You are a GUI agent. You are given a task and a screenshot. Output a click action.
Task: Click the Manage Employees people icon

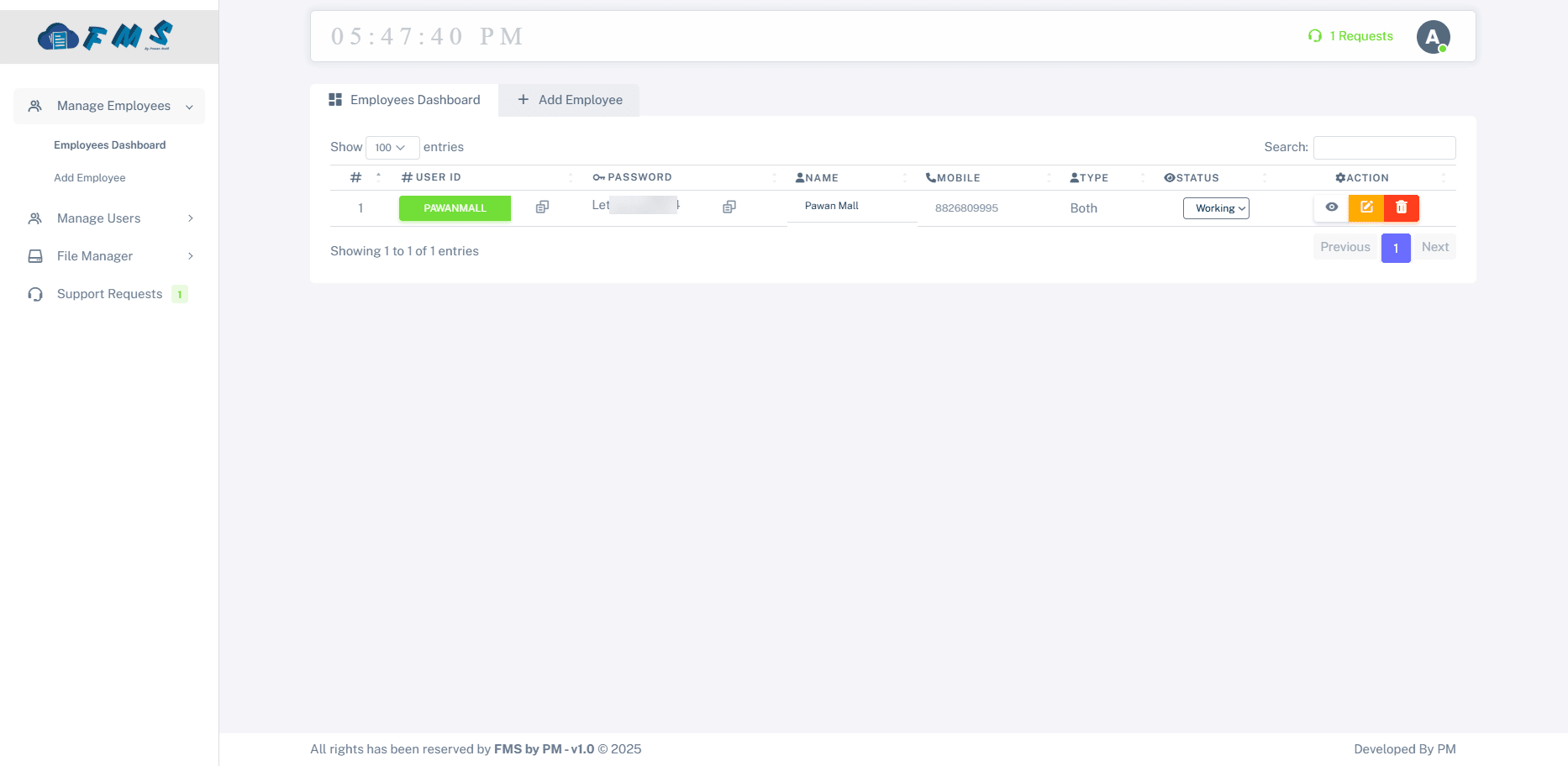tap(34, 106)
